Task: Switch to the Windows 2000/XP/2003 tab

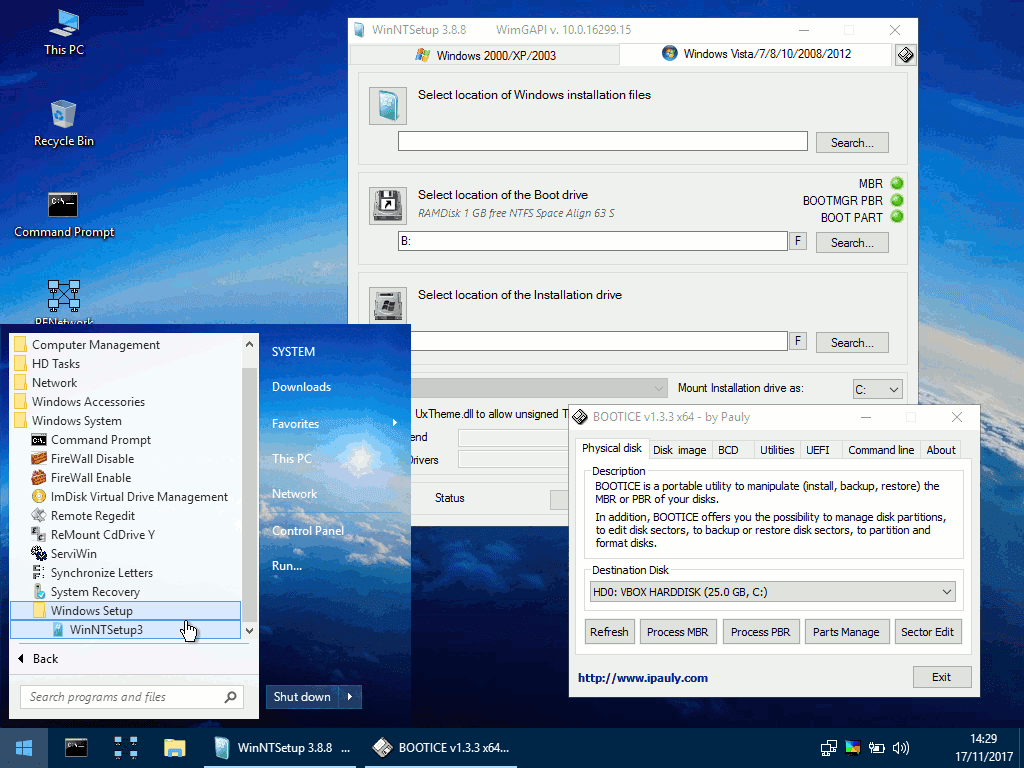Action: click(485, 56)
